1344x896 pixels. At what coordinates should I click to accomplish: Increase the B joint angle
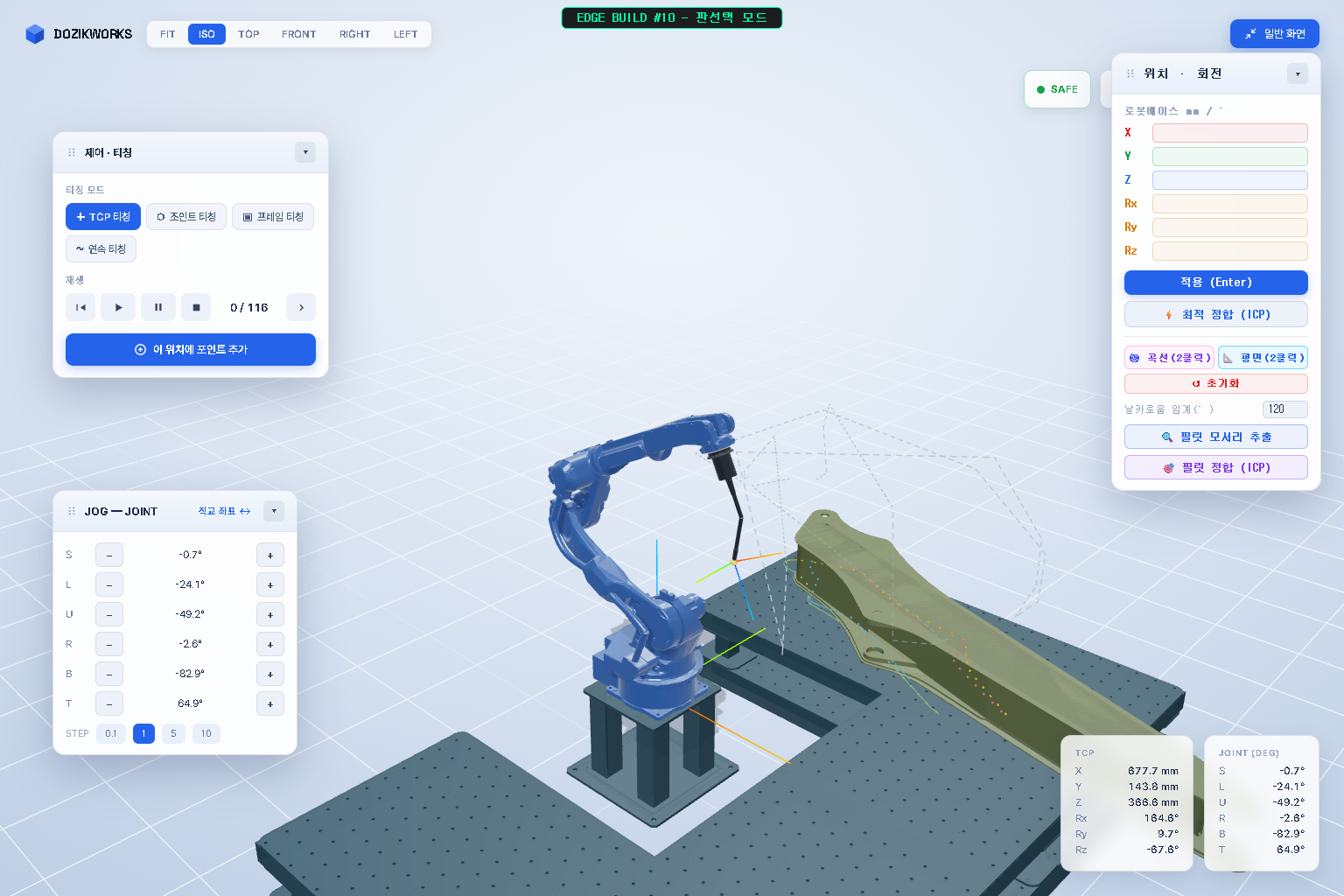pos(270,674)
